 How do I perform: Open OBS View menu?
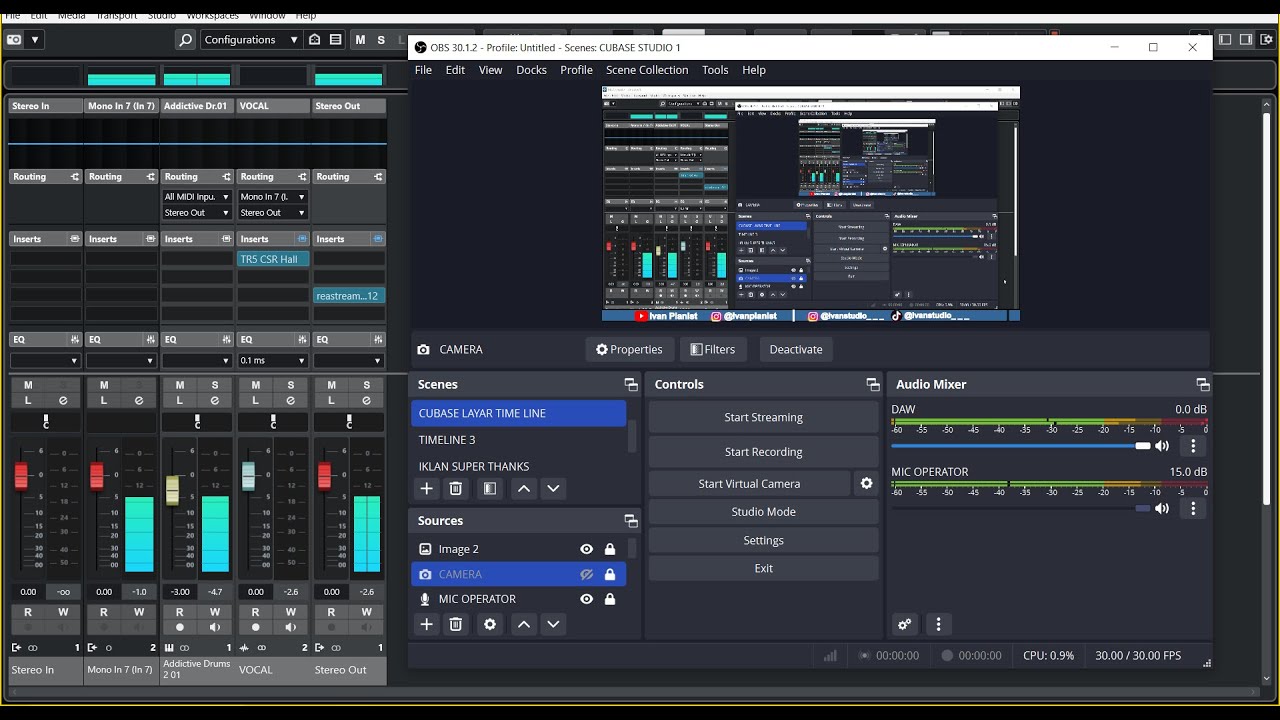pyautogui.click(x=490, y=70)
